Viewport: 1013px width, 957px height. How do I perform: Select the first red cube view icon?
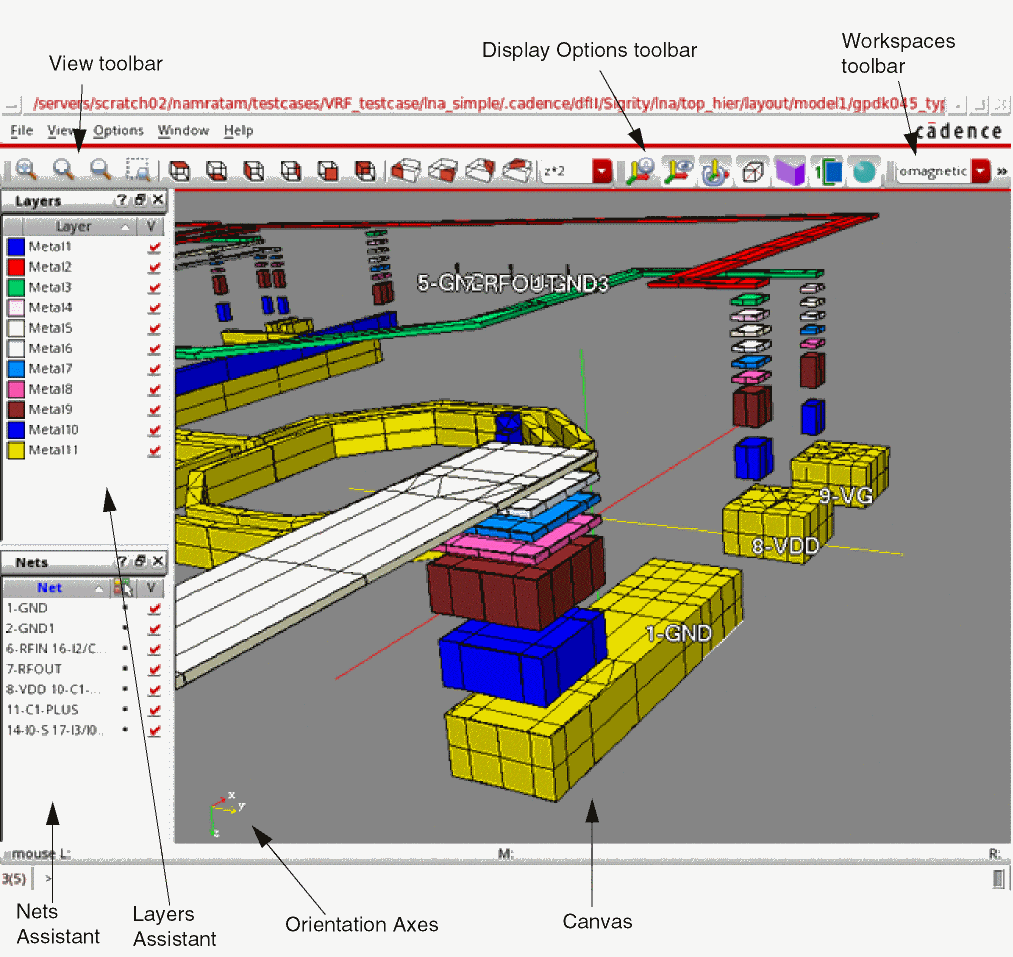180,171
